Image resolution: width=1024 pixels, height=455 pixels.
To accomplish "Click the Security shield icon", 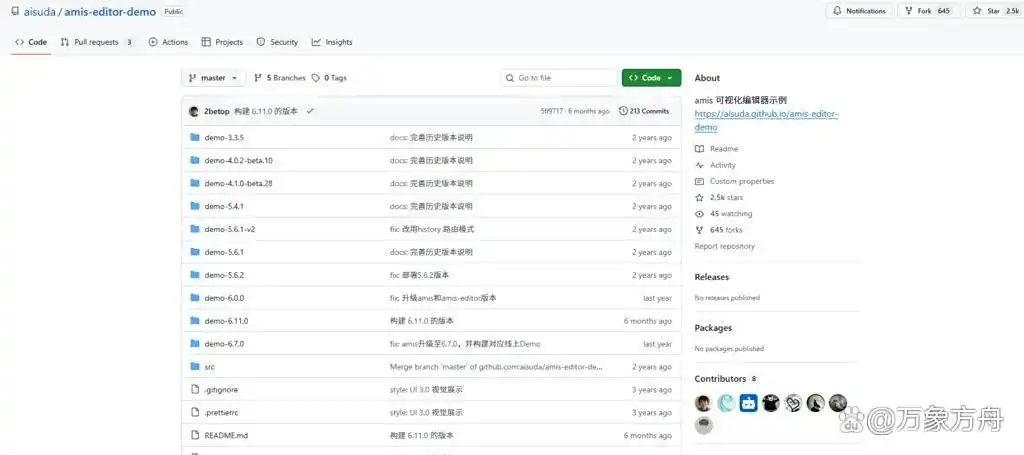I will (261, 42).
